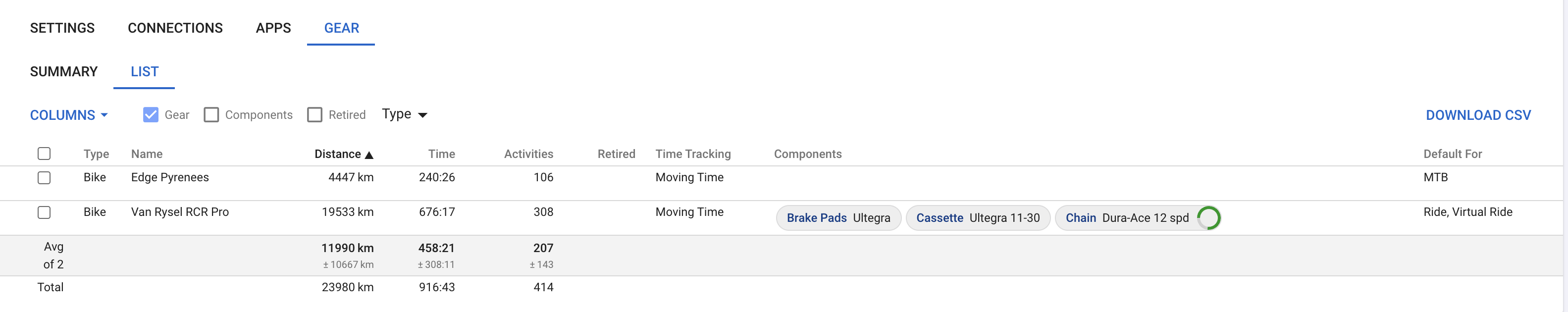Open the Chain Dura-Ace 12 spd component
Image resolution: width=1568 pixels, height=312 pixels.
[1127, 218]
